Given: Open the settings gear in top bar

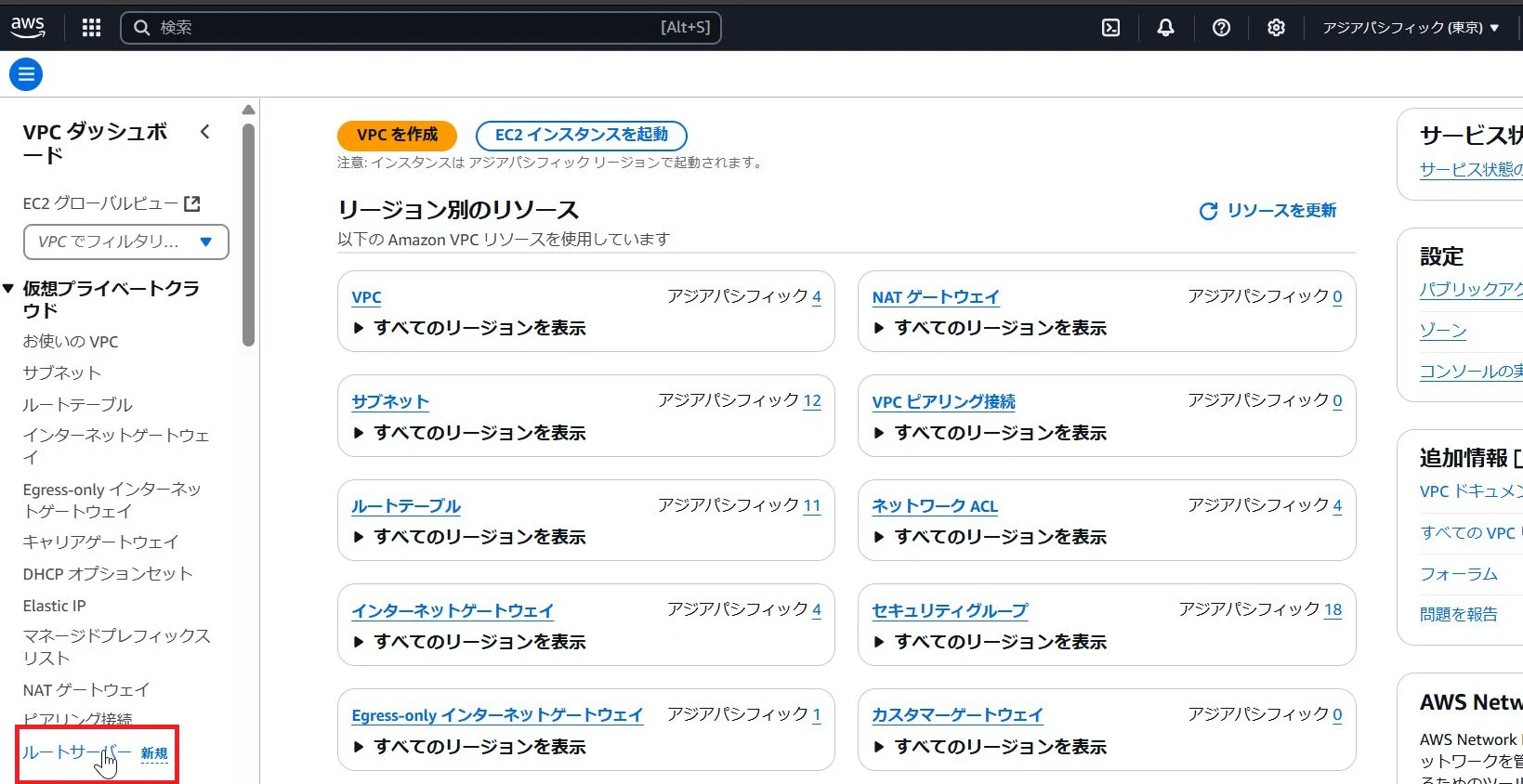Looking at the screenshot, I should [x=1276, y=28].
